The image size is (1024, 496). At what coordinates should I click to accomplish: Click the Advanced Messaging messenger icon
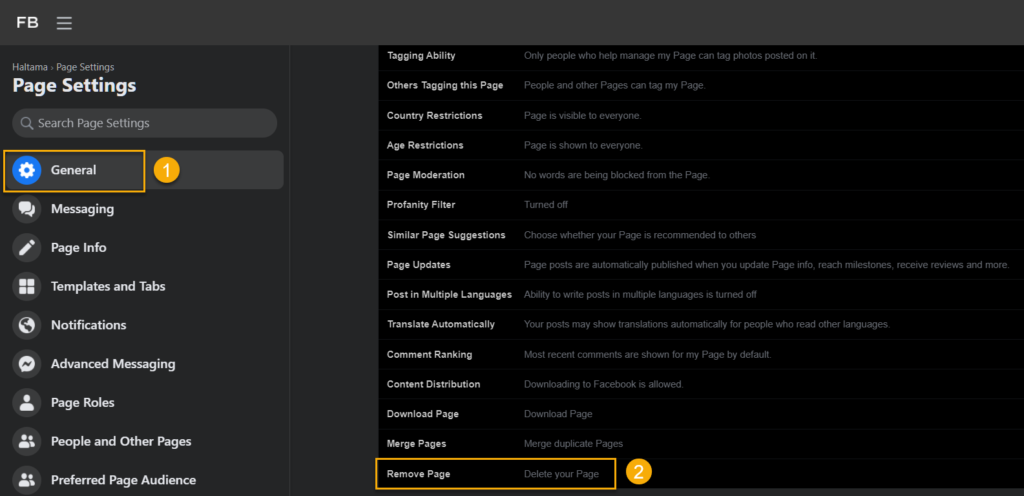pos(27,364)
